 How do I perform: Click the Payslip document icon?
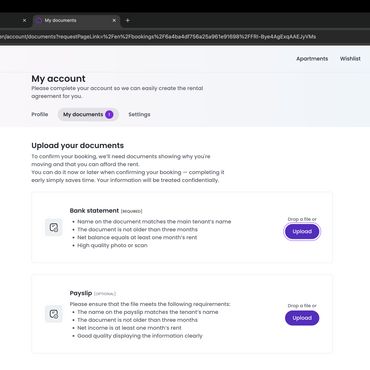point(54,314)
